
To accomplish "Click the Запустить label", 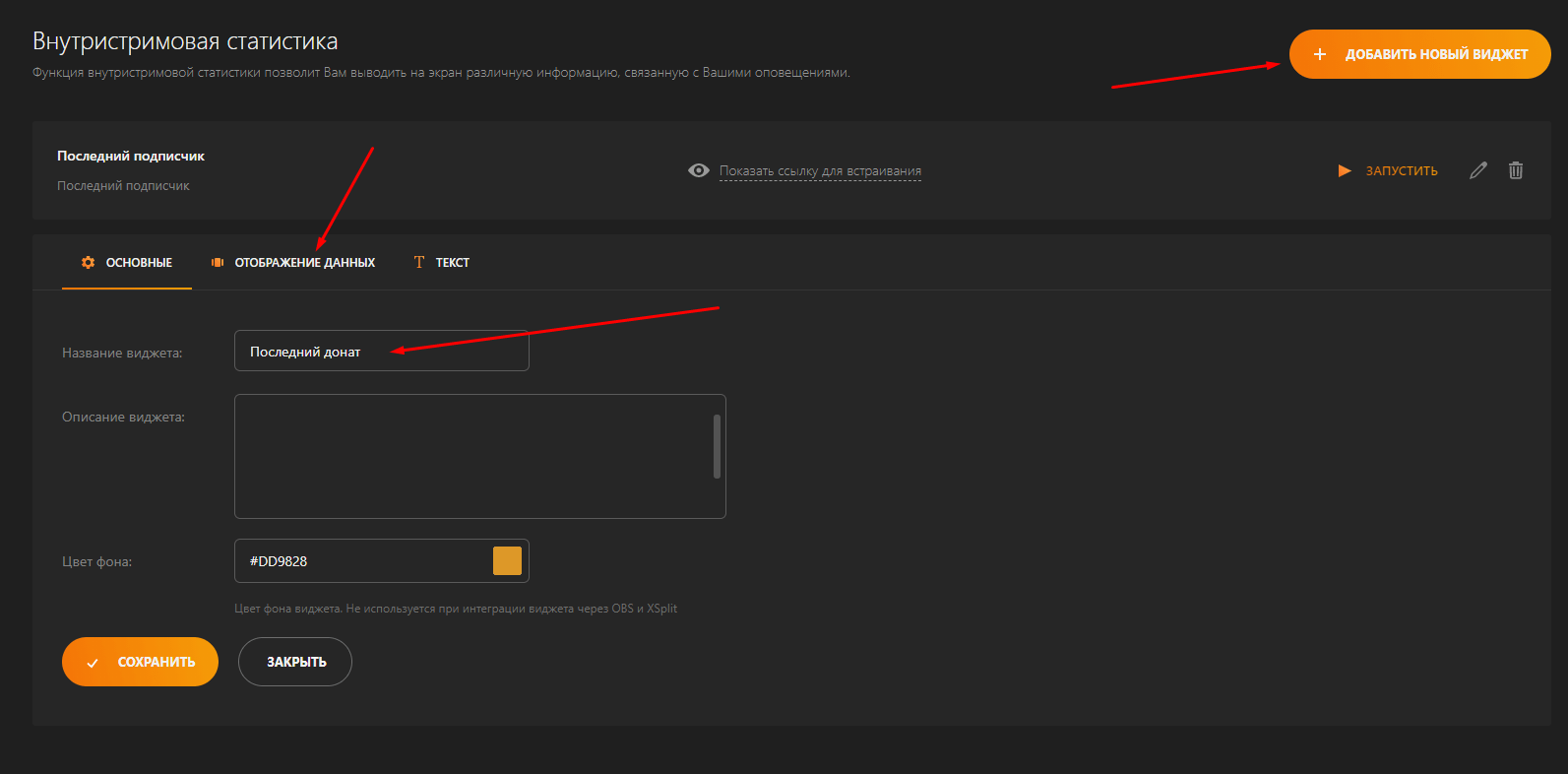I will click(x=1402, y=171).
